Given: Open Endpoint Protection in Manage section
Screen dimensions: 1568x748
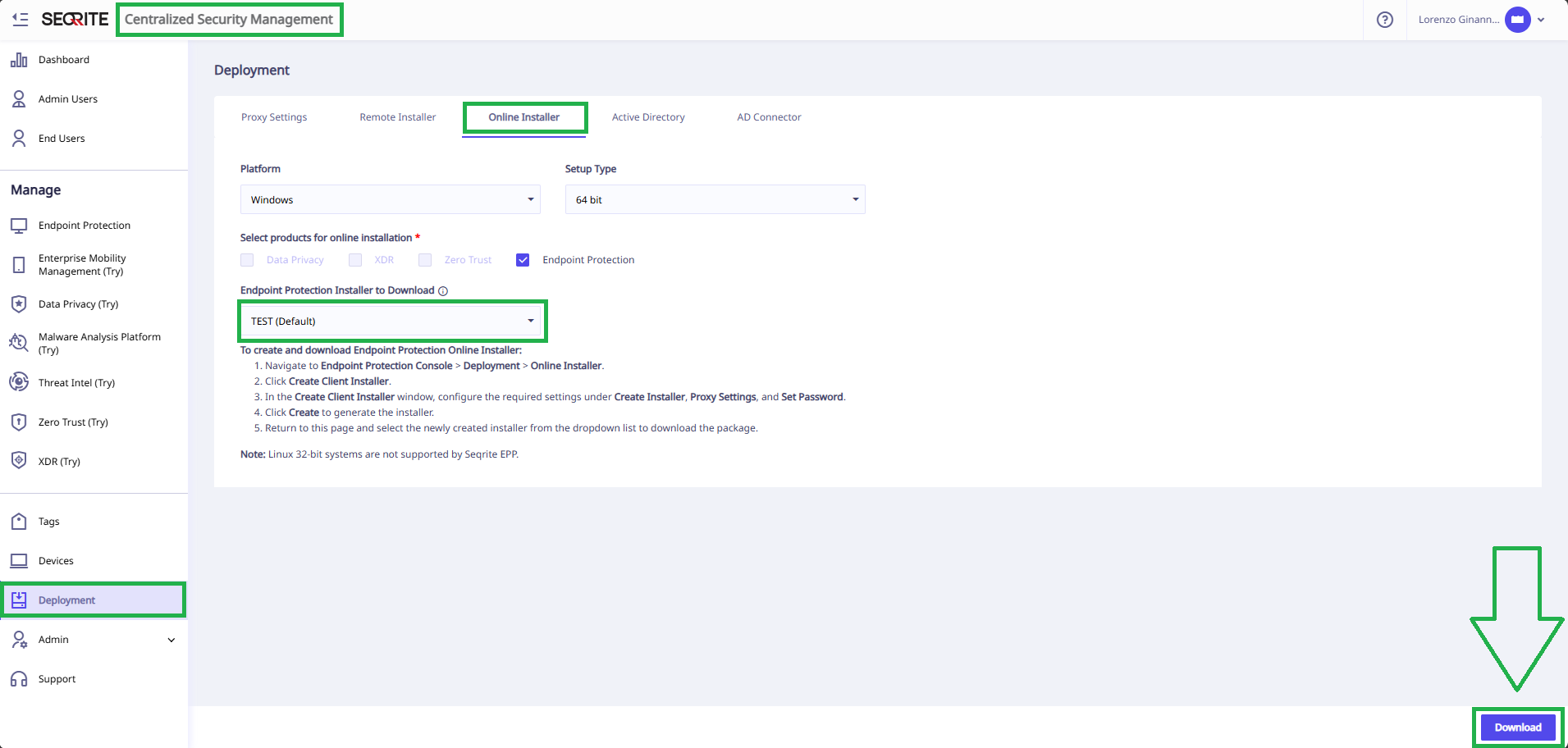Looking at the screenshot, I should pyautogui.click(x=85, y=226).
